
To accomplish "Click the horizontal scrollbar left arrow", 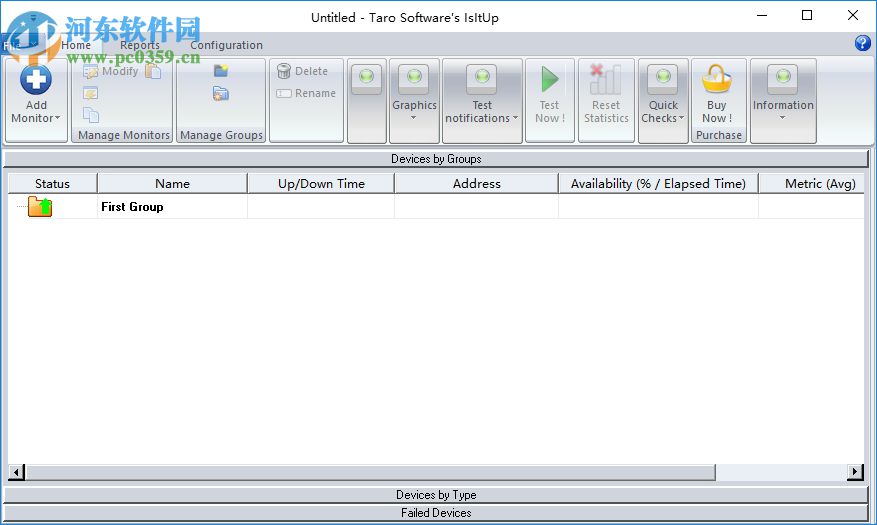I will coord(16,472).
